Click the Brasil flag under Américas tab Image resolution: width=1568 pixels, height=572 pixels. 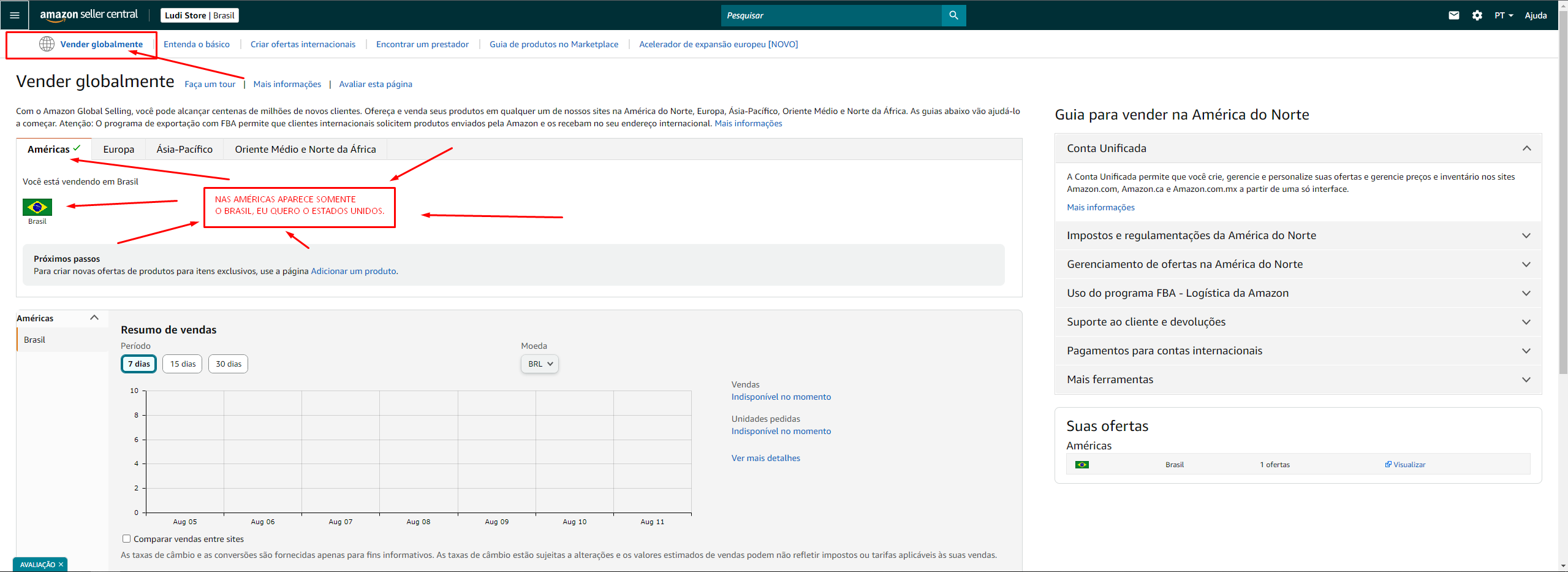point(37,207)
